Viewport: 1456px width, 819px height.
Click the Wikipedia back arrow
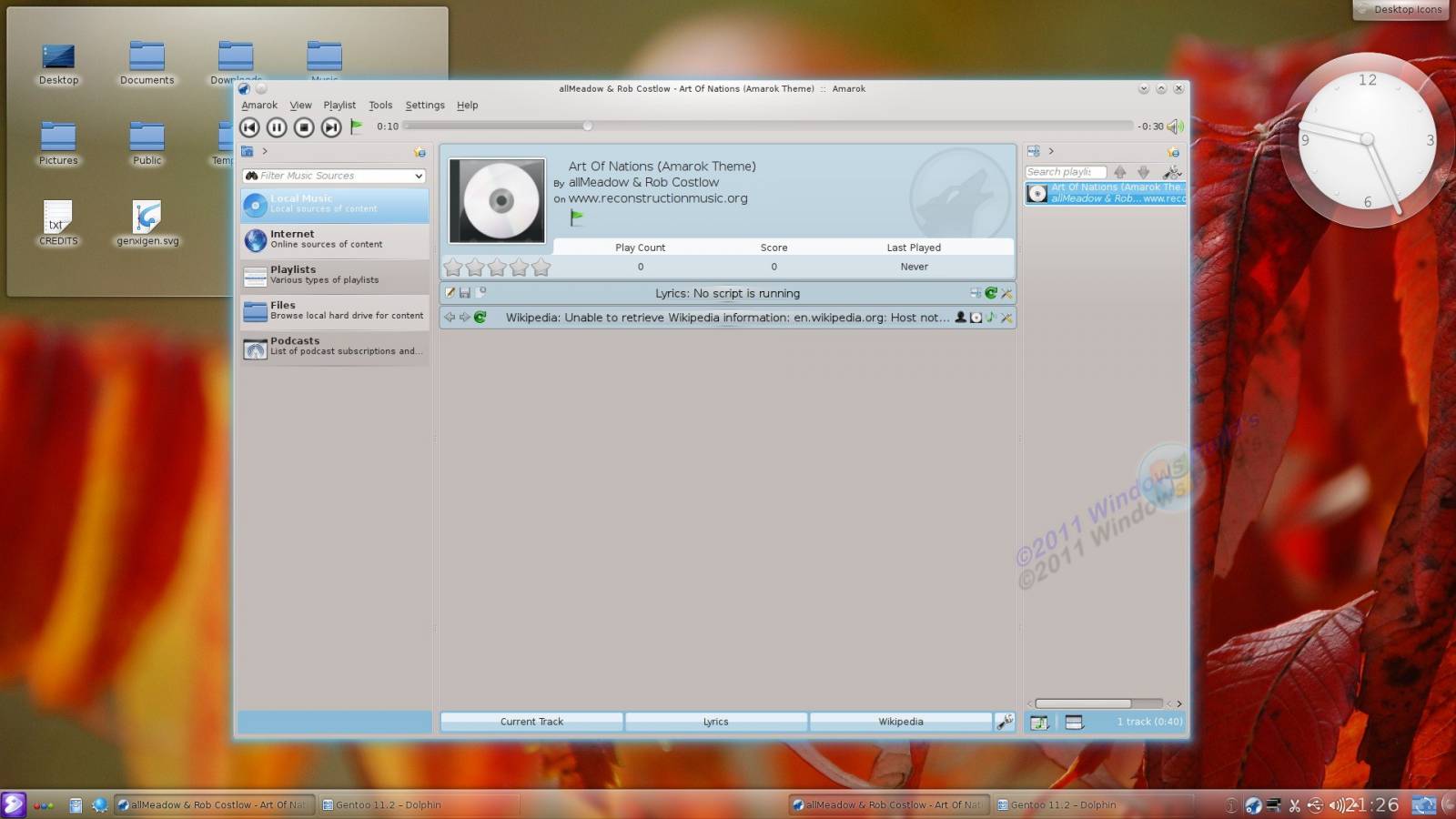[450, 318]
